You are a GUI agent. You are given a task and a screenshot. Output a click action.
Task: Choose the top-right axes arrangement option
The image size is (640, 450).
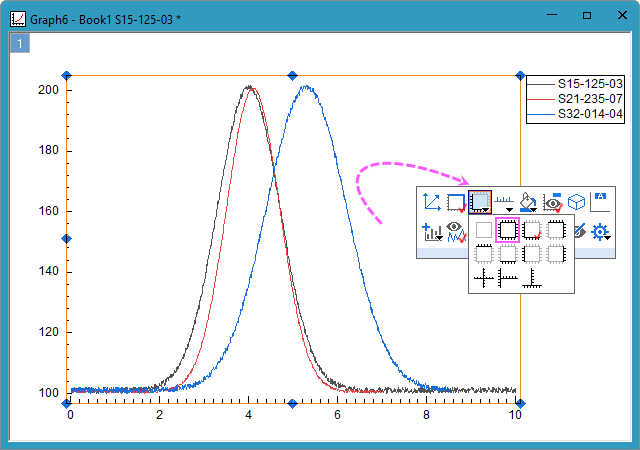click(x=556, y=230)
